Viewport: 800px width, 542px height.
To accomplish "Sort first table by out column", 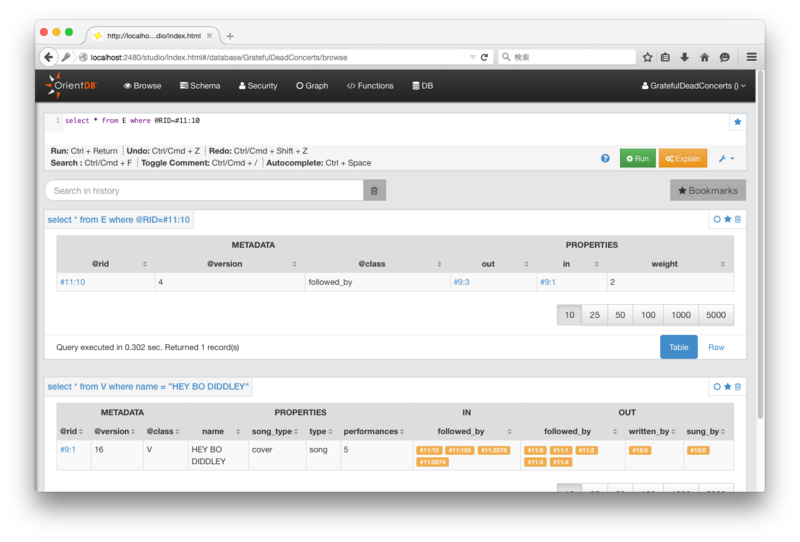I will tap(493, 264).
